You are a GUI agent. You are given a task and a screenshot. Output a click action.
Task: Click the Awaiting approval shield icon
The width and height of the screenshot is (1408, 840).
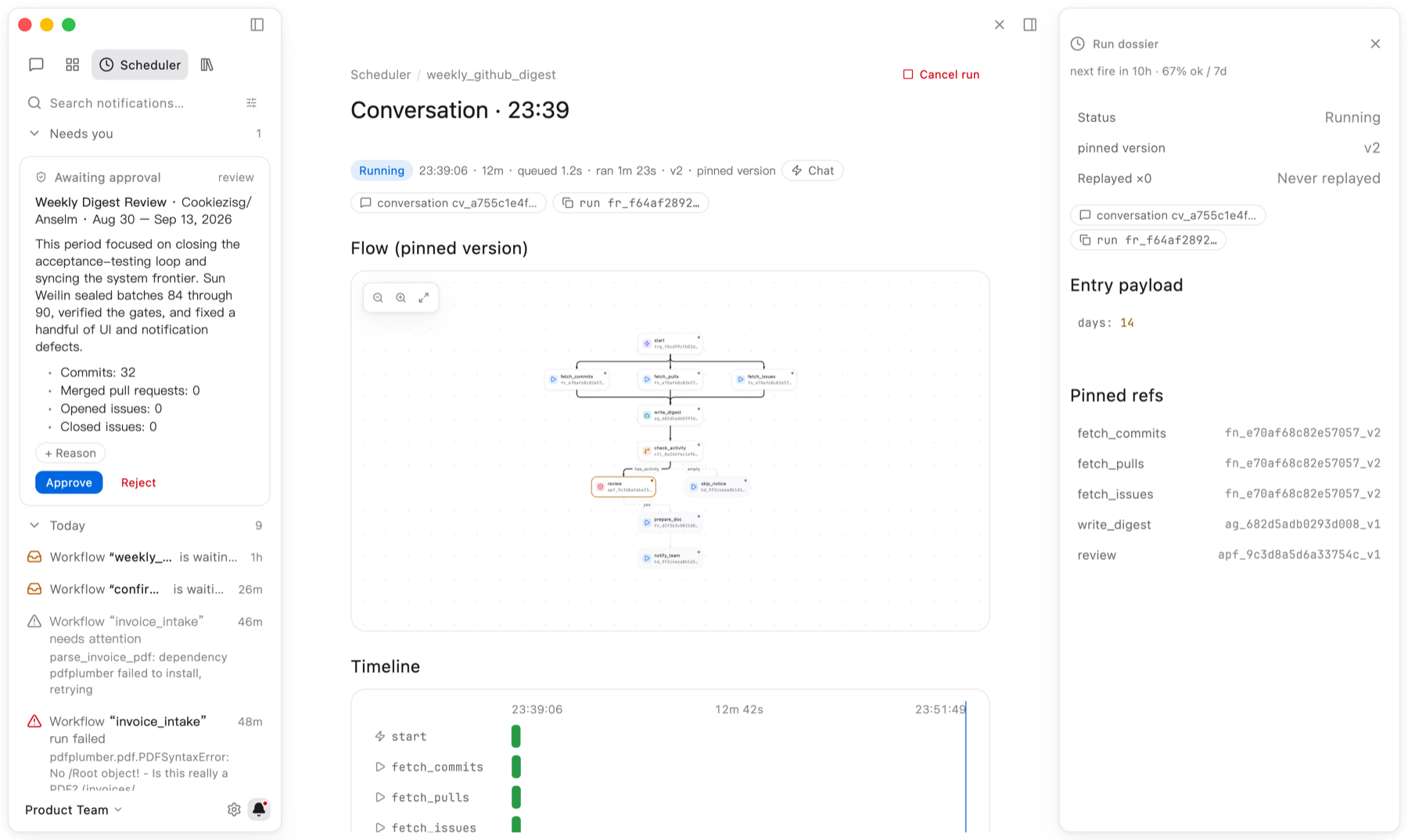click(41, 178)
